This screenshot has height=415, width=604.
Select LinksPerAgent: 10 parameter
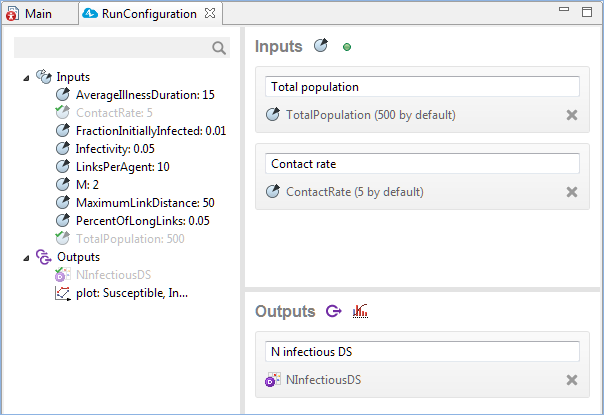click(122, 167)
